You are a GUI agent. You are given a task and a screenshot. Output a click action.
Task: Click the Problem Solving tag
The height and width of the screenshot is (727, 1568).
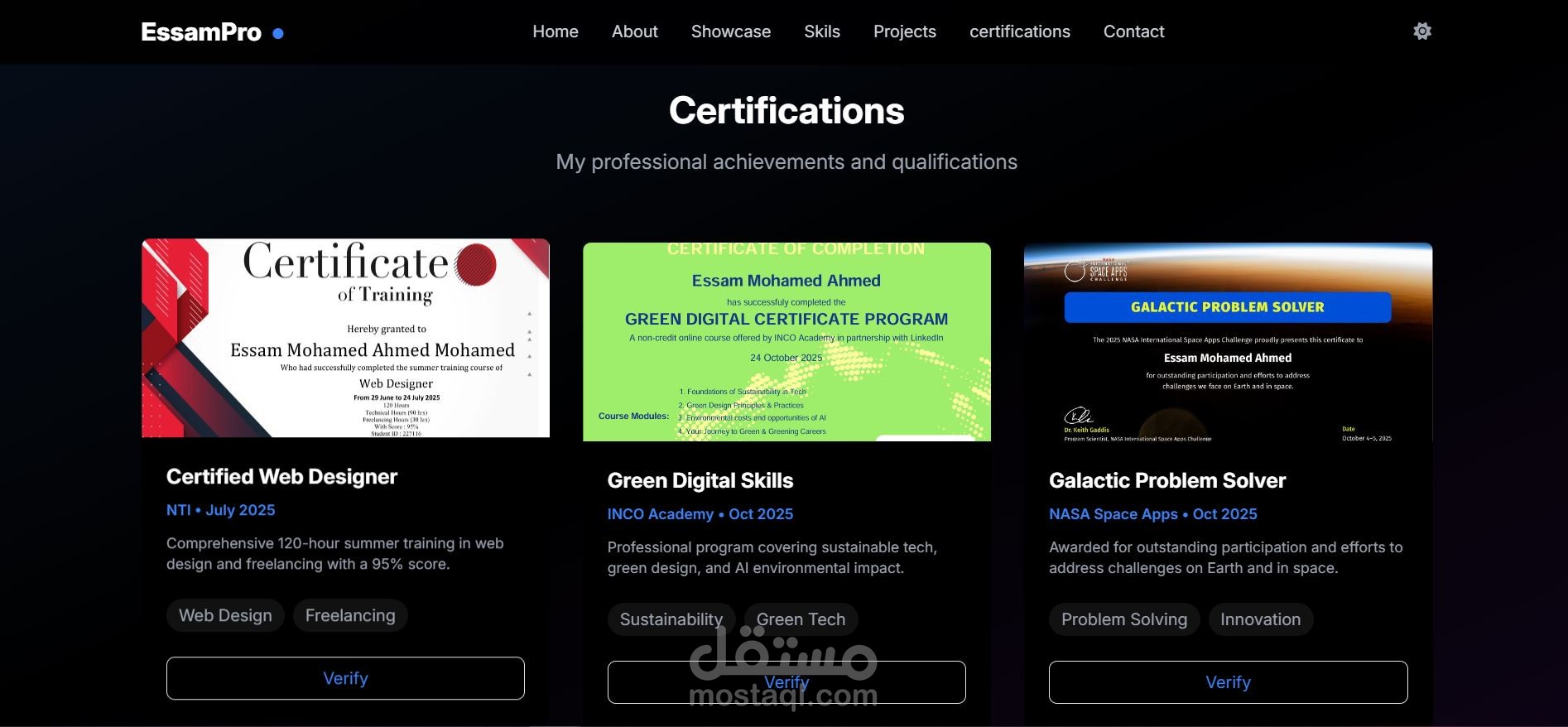coord(1124,619)
